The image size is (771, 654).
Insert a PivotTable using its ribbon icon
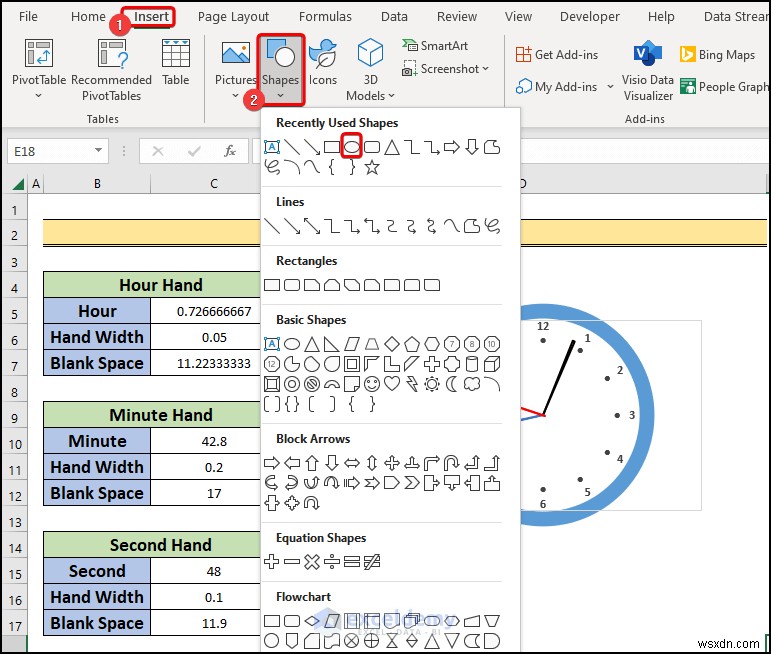point(39,53)
